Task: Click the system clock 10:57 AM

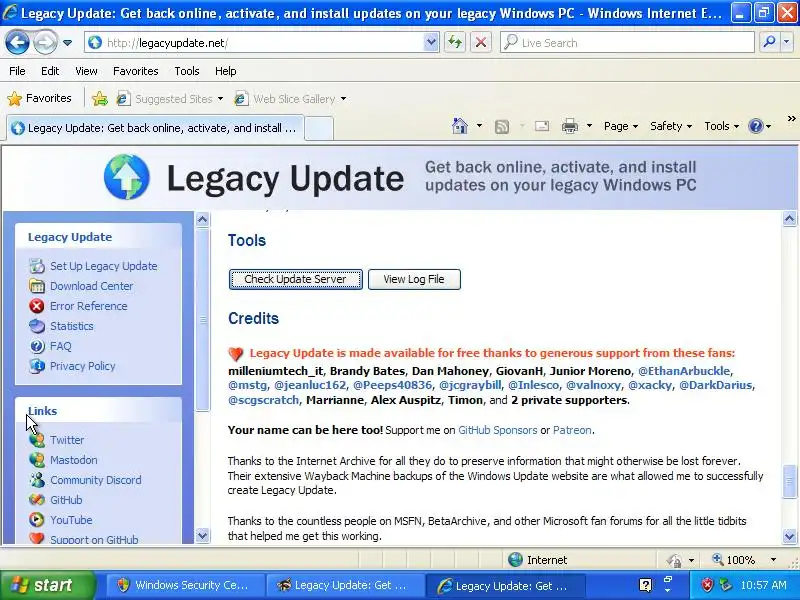Action: point(763,585)
